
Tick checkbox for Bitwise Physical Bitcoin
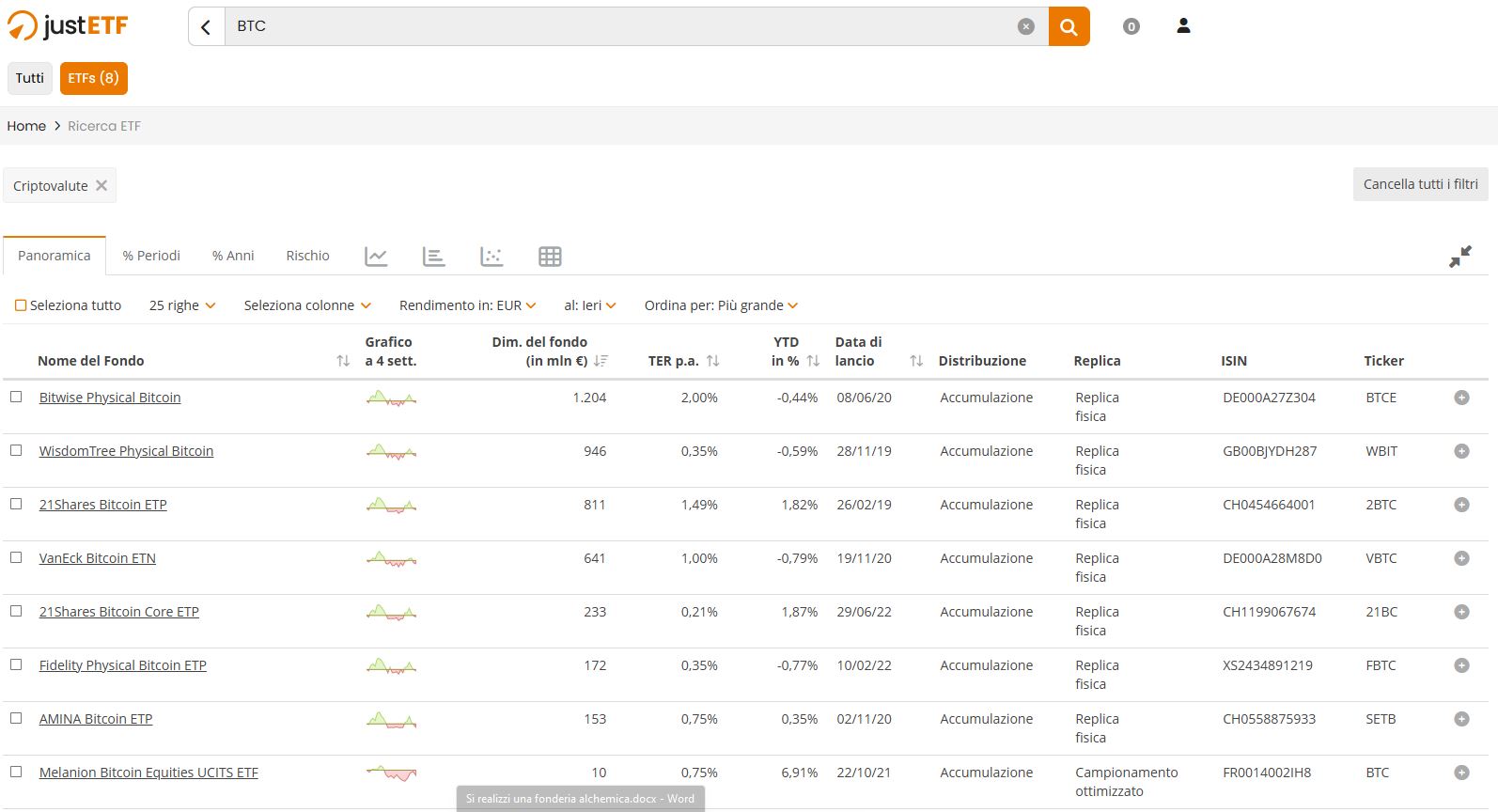click(x=16, y=397)
